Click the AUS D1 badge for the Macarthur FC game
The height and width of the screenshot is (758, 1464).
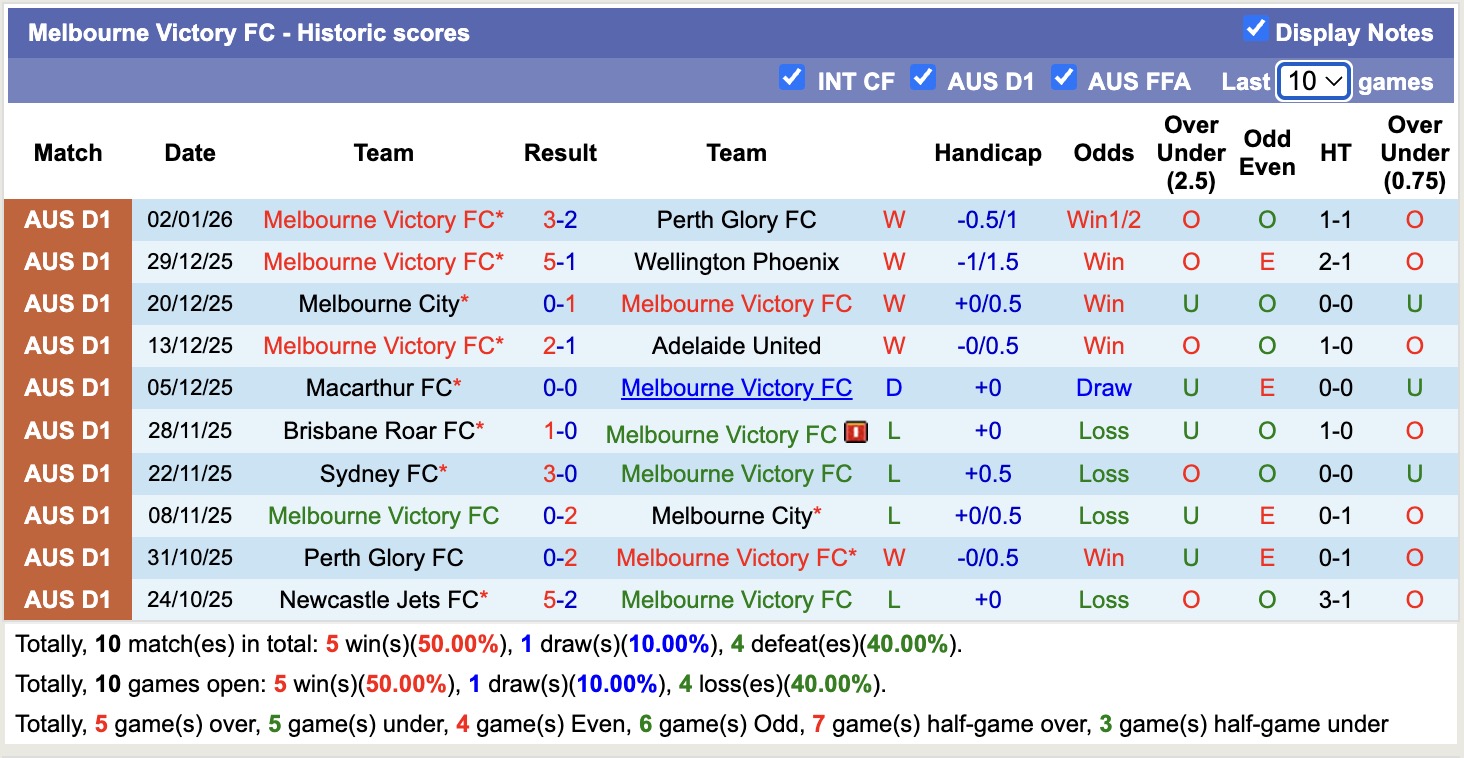[70, 388]
